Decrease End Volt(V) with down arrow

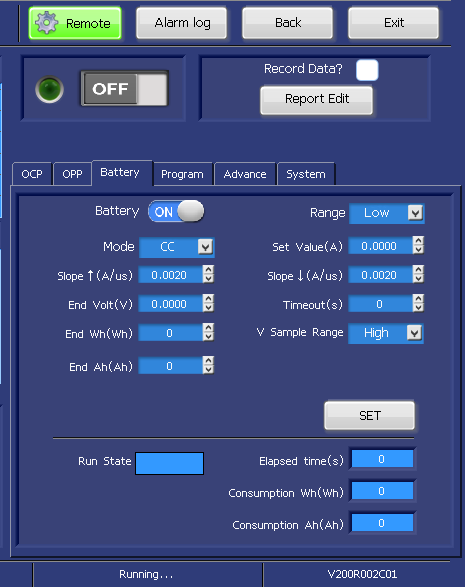[x=208, y=308]
